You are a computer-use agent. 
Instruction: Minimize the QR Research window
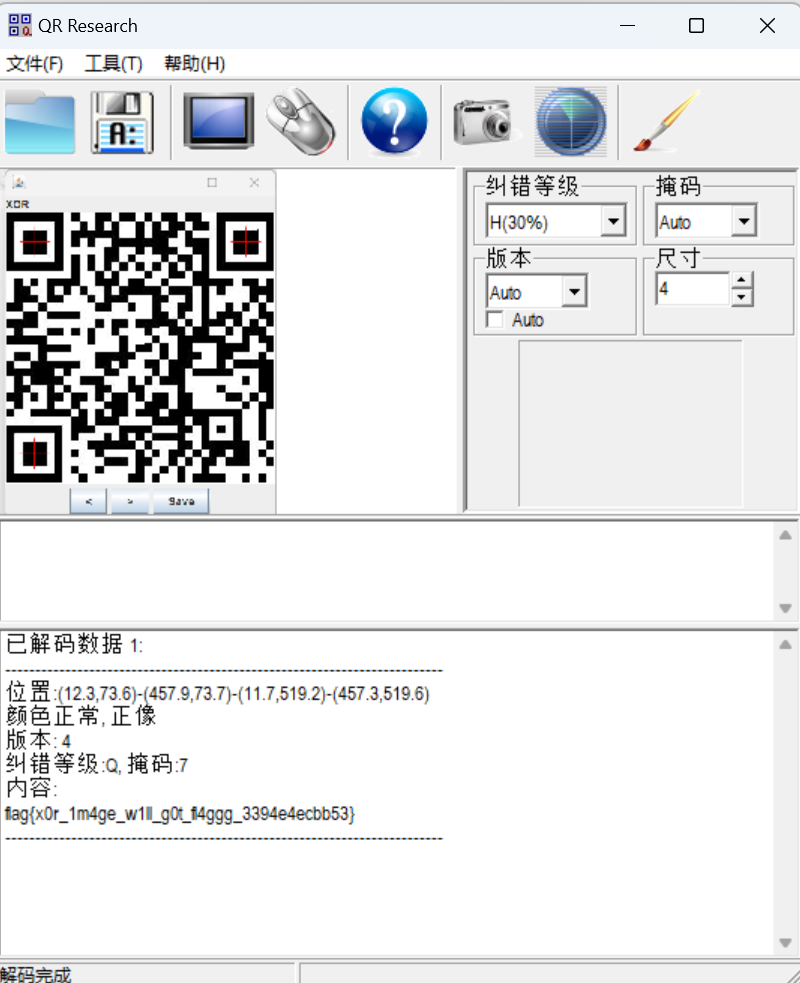click(x=627, y=26)
